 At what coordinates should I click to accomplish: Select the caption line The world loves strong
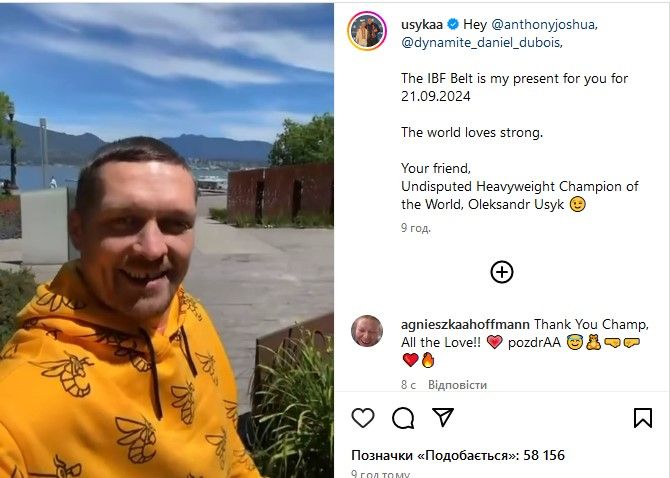coord(472,132)
